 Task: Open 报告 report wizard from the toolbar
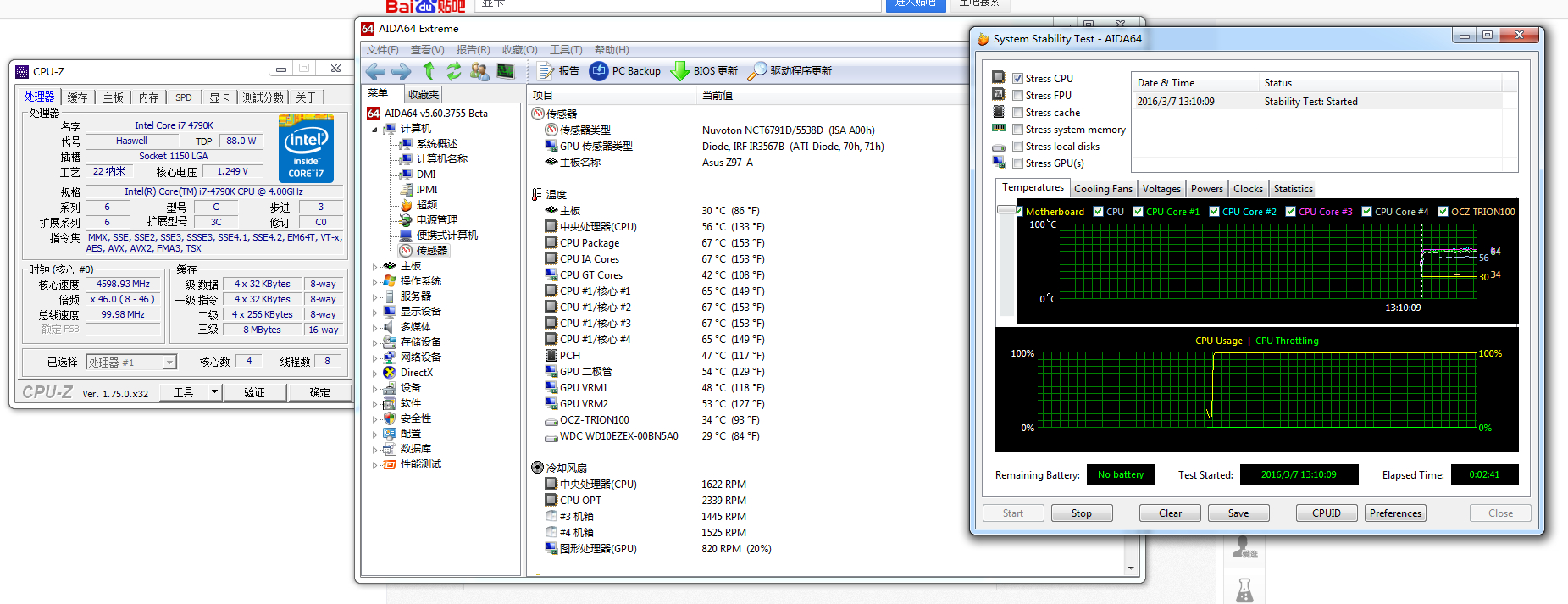coord(558,71)
